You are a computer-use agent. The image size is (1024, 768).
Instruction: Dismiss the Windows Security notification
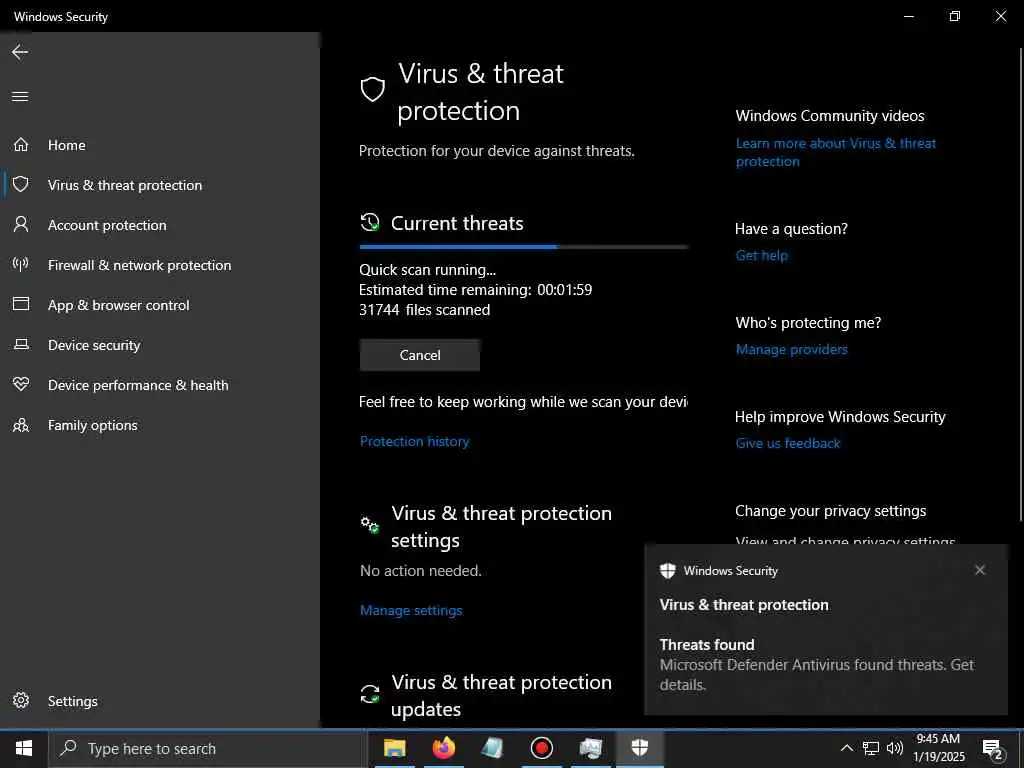[x=980, y=570]
